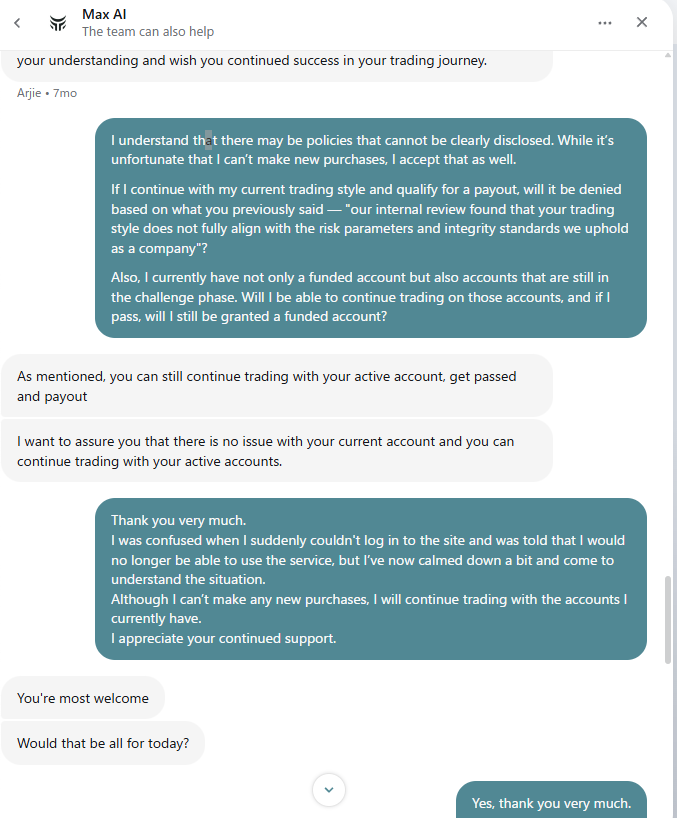Click the "If I continue with my current trading style" paragraph
677x818 pixels.
pos(370,220)
